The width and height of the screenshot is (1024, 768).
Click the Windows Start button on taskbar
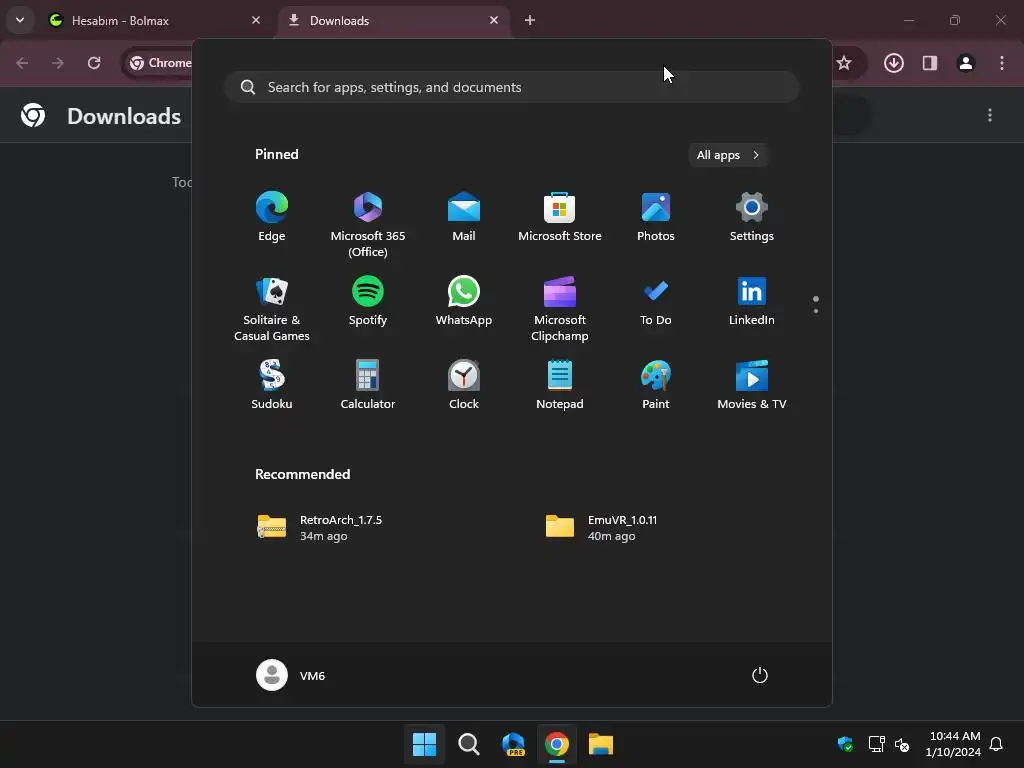[424, 744]
